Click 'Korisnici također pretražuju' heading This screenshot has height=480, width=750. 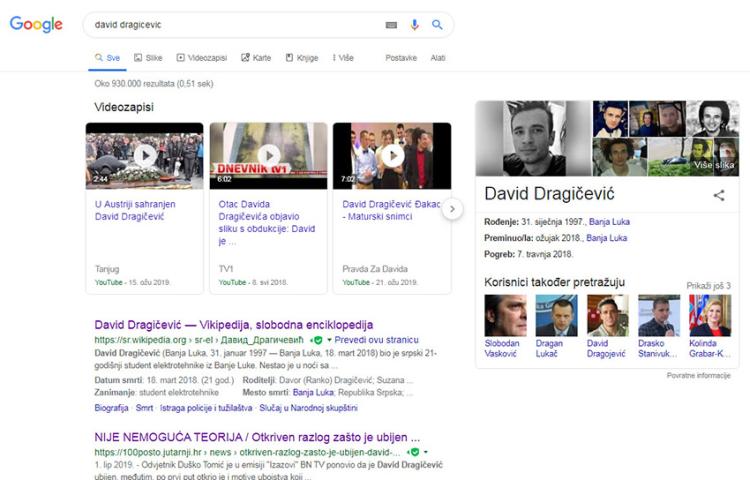tap(554, 283)
